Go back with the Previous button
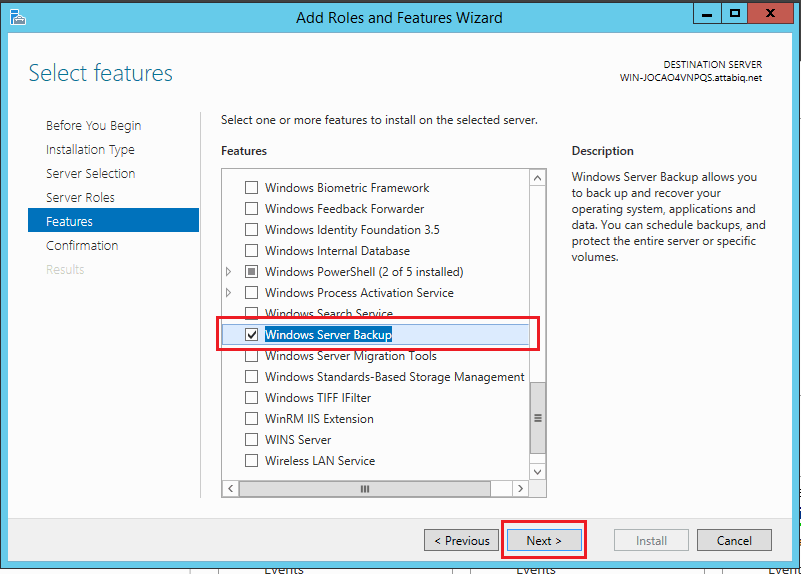 [x=461, y=541]
